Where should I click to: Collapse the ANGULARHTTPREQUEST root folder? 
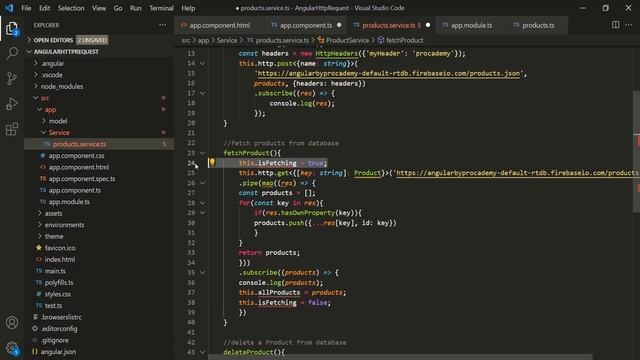coord(66,51)
